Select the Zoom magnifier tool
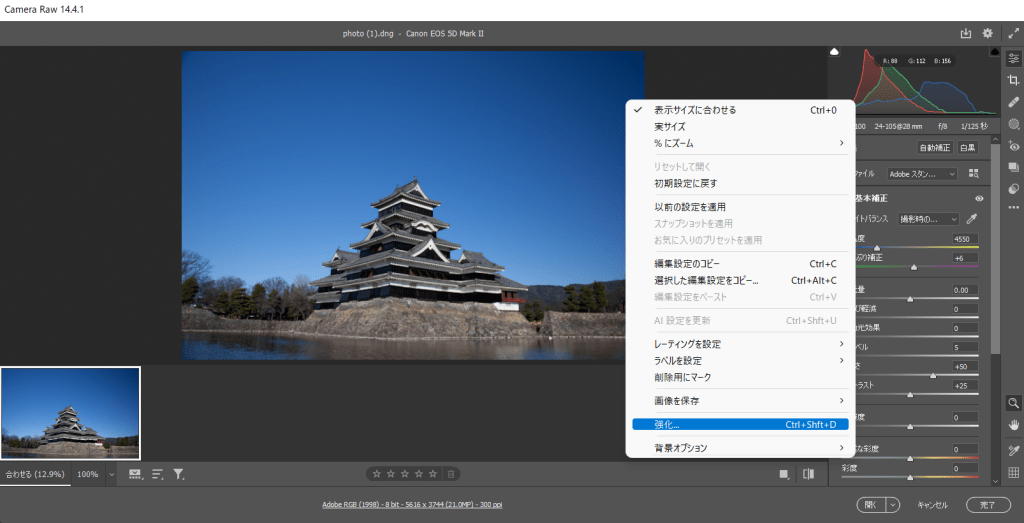The height and width of the screenshot is (523, 1024). coord(1013,403)
